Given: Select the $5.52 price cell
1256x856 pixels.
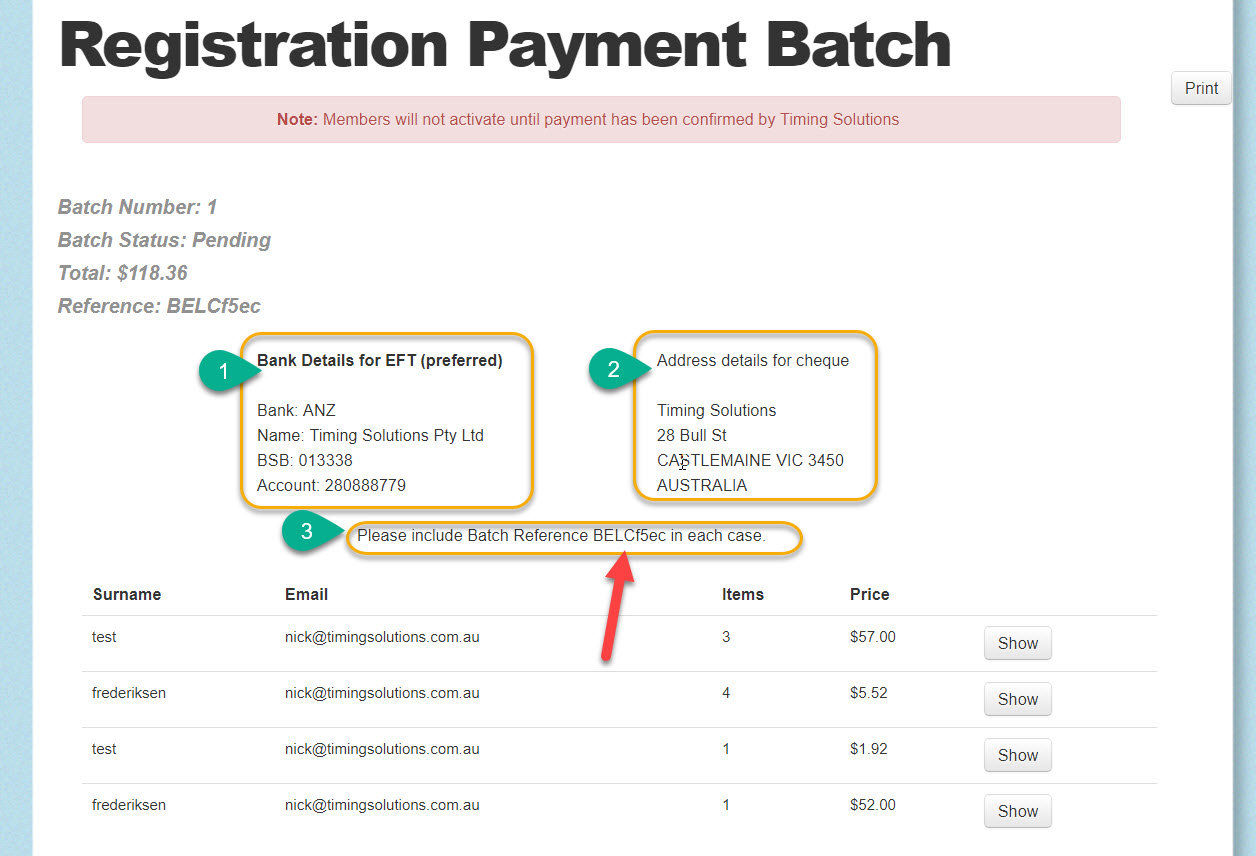Looking at the screenshot, I should (x=869, y=693).
